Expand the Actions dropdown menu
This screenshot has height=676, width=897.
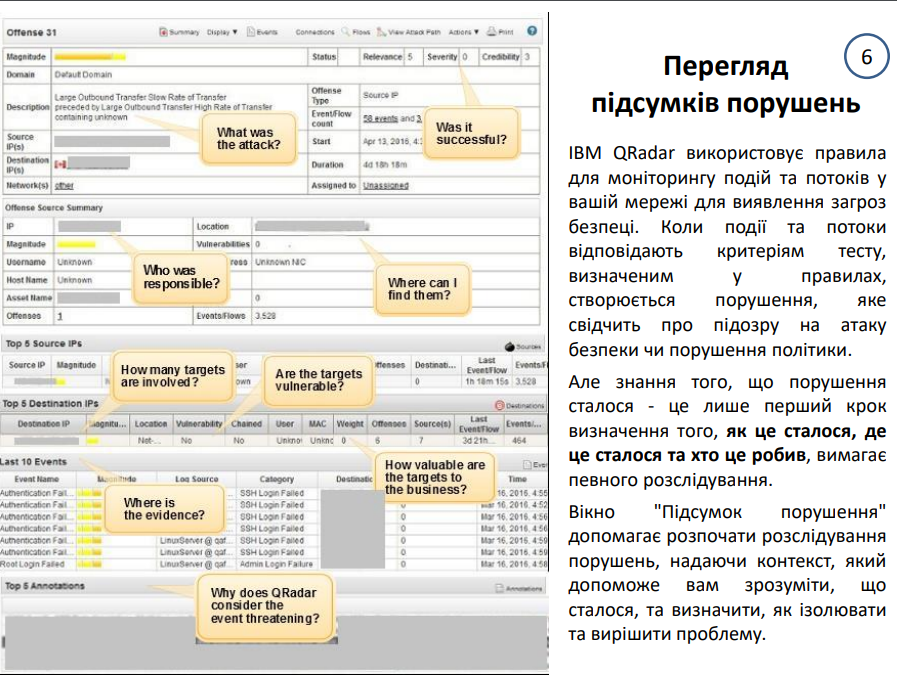pyautogui.click(x=463, y=32)
